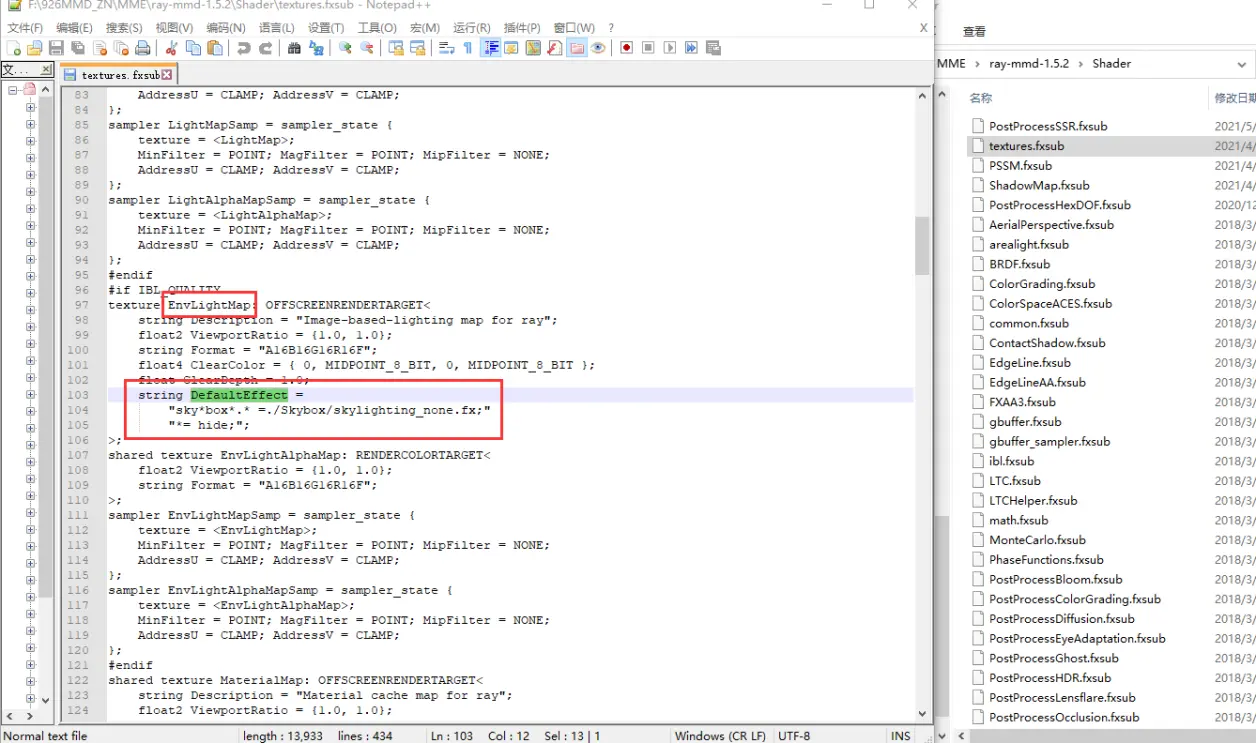Create a new document with the New icon
This screenshot has height=743, width=1256.
pos(12,48)
